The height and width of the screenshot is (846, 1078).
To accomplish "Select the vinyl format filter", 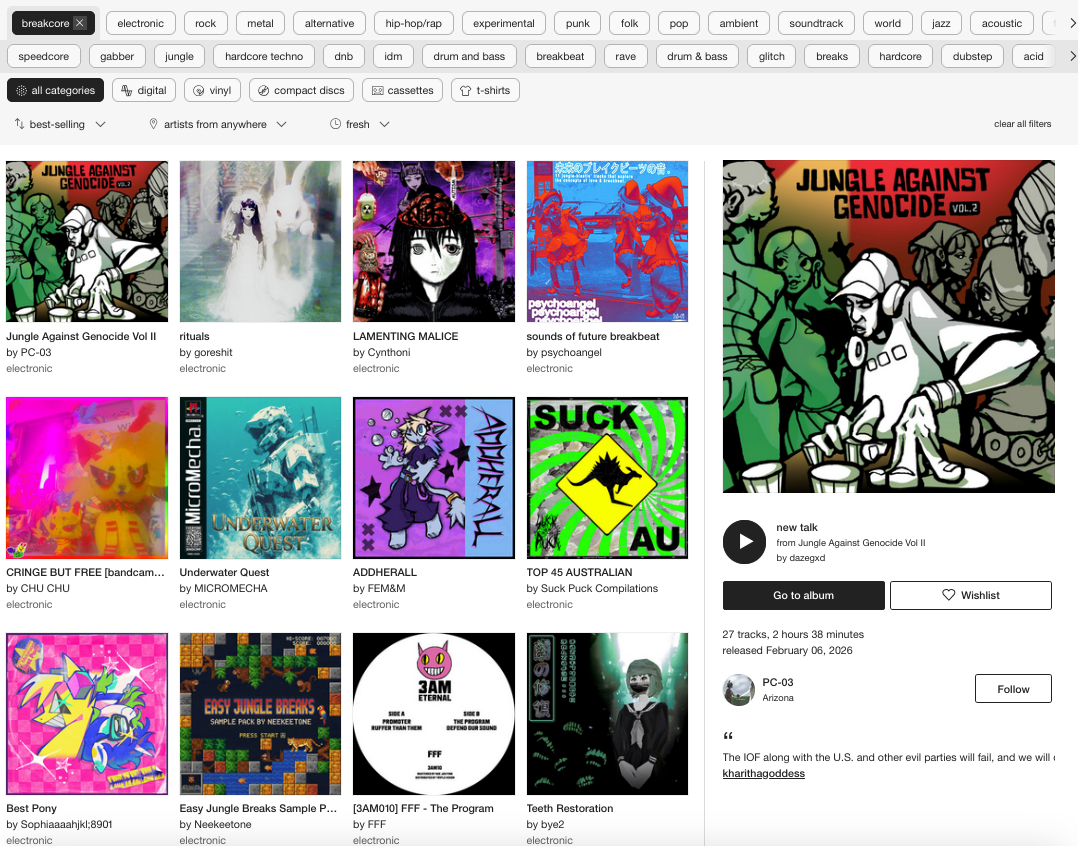I will [212, 91].
